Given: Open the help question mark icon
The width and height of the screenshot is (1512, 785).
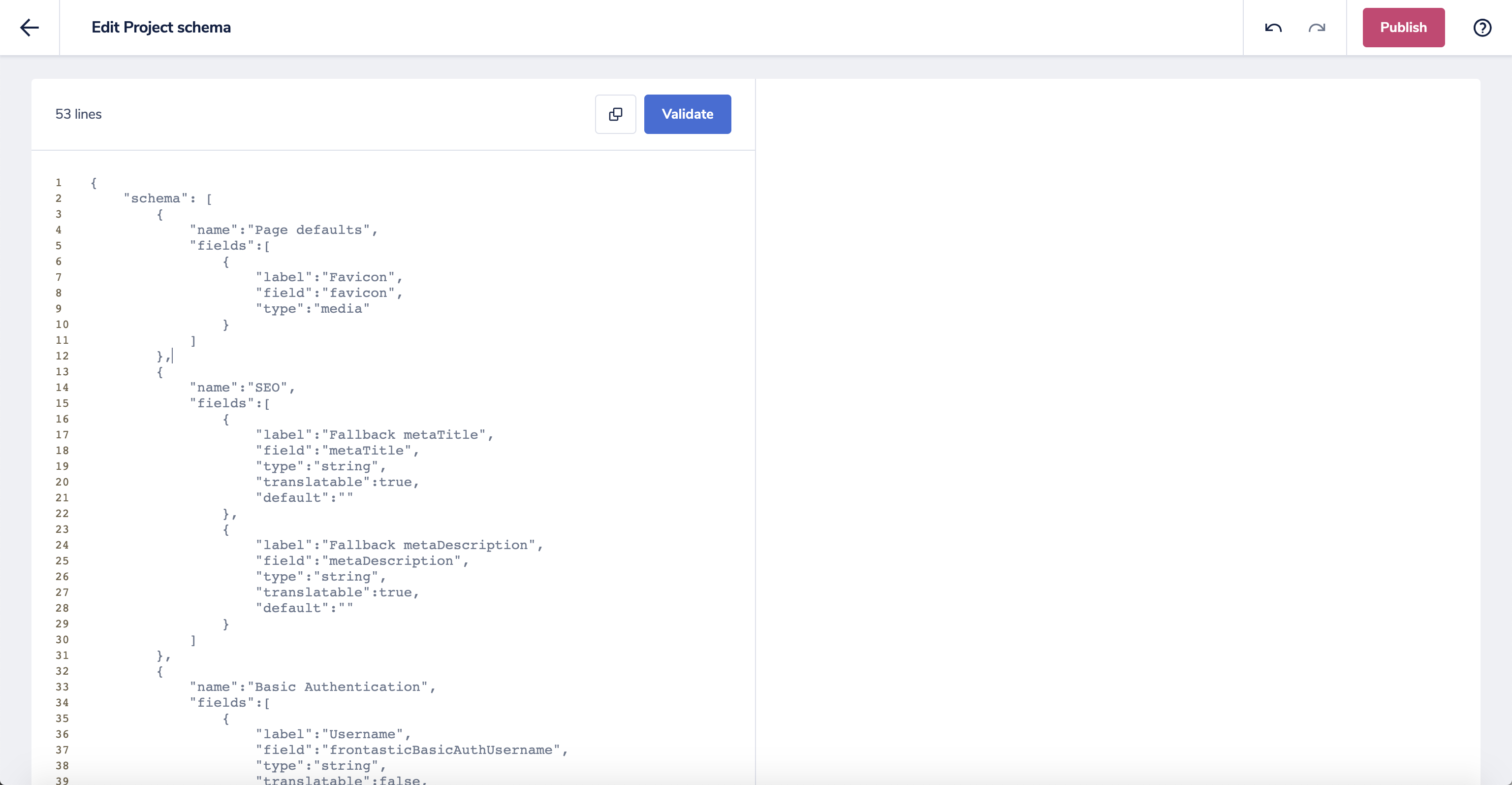Looking at the screenshot, I should 1482,28.
